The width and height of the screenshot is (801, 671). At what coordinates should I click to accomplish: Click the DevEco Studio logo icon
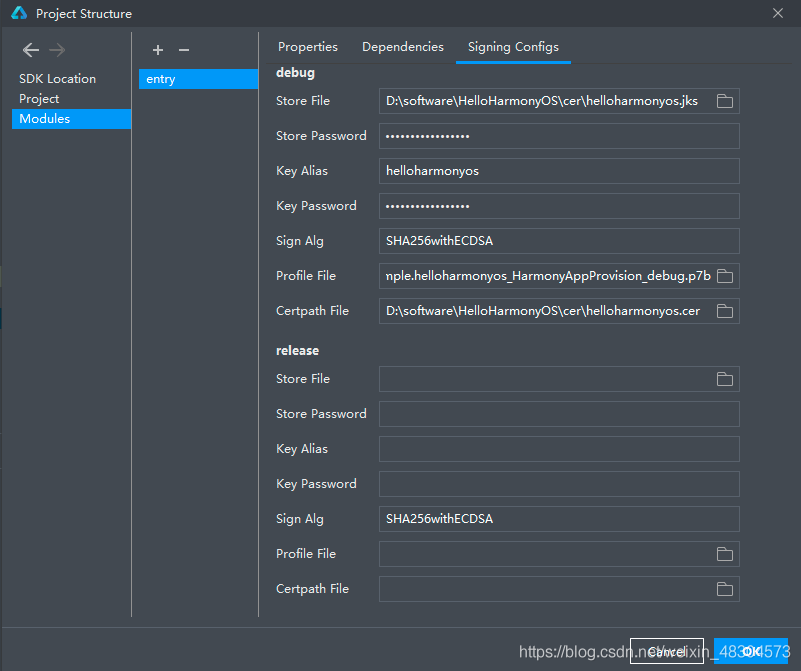(x=19, y=13)
